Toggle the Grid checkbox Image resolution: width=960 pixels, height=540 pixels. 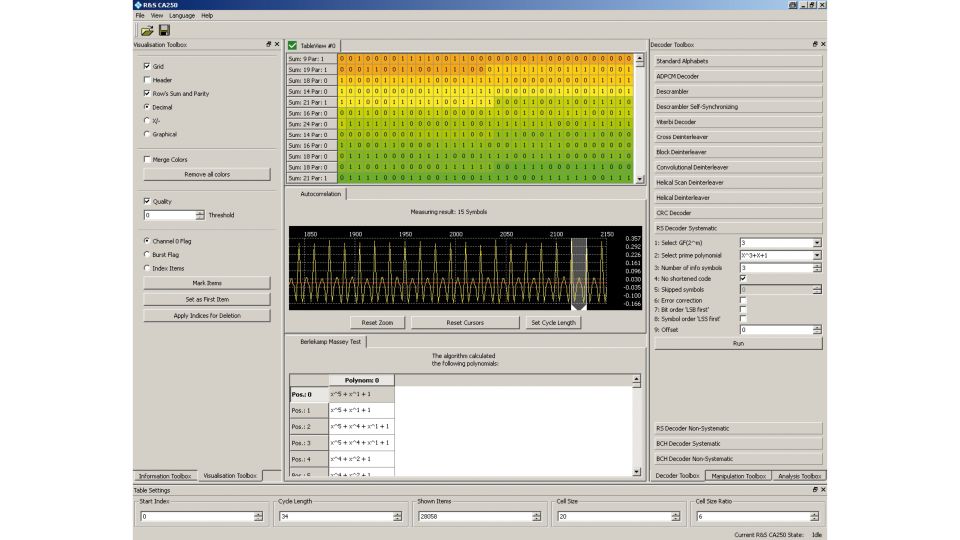147,66
